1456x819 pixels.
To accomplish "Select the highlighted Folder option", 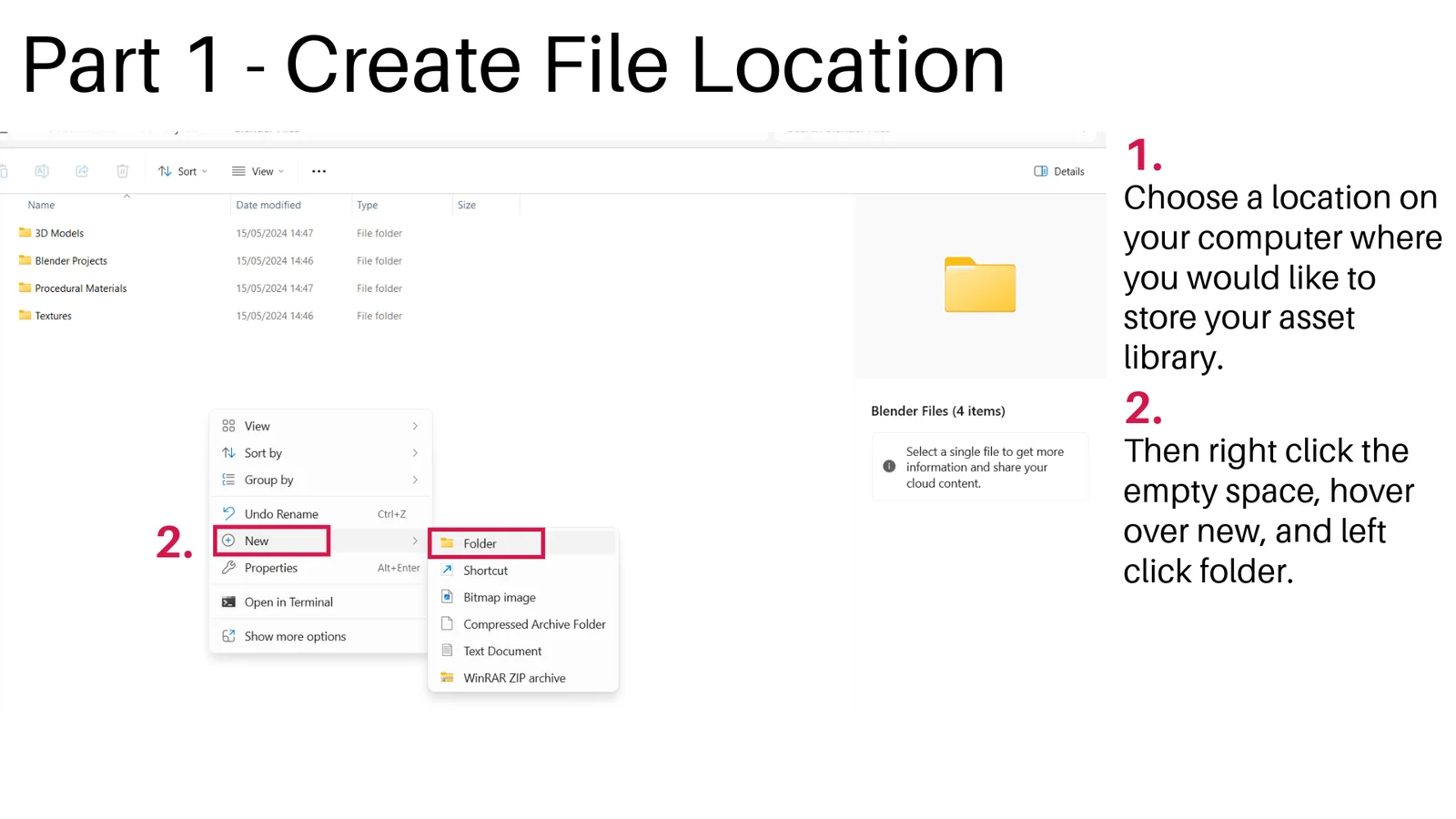I will 480,543.
